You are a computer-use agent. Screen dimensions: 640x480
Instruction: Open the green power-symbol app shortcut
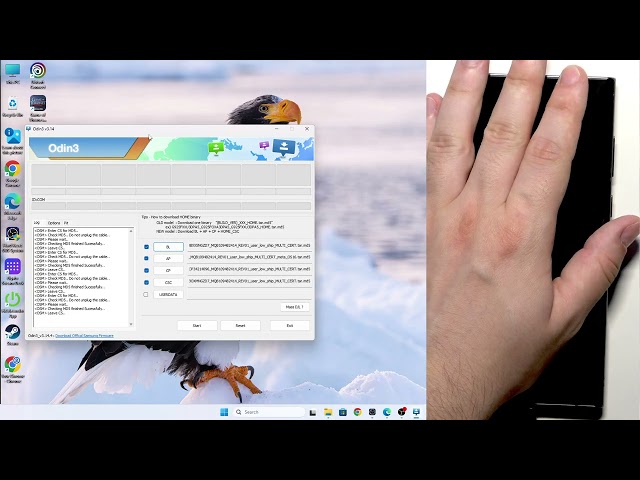[x=13, y=304]
